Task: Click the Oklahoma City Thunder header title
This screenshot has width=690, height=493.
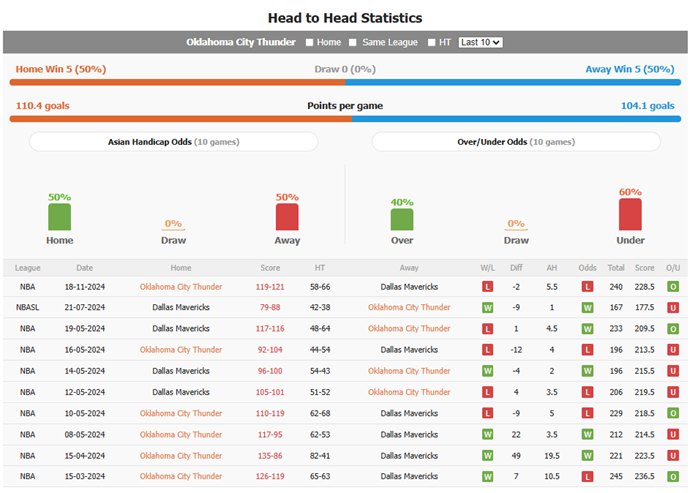Action: (241, 42)
